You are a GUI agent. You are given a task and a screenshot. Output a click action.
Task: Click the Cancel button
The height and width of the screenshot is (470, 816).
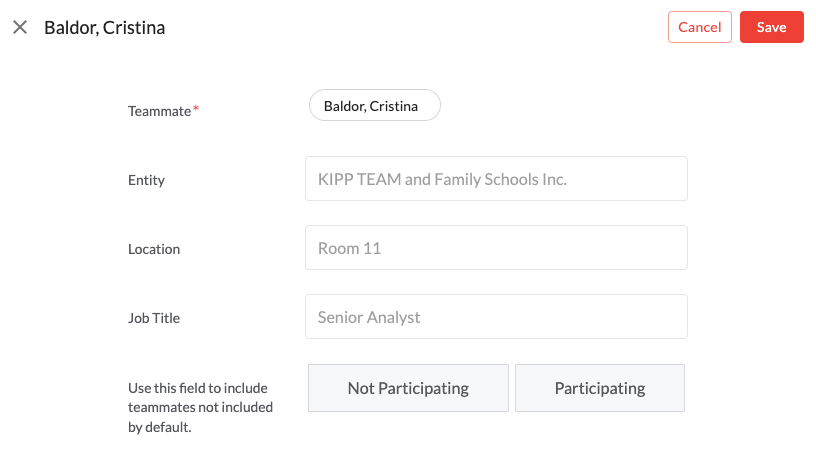[x=700, y=28]
